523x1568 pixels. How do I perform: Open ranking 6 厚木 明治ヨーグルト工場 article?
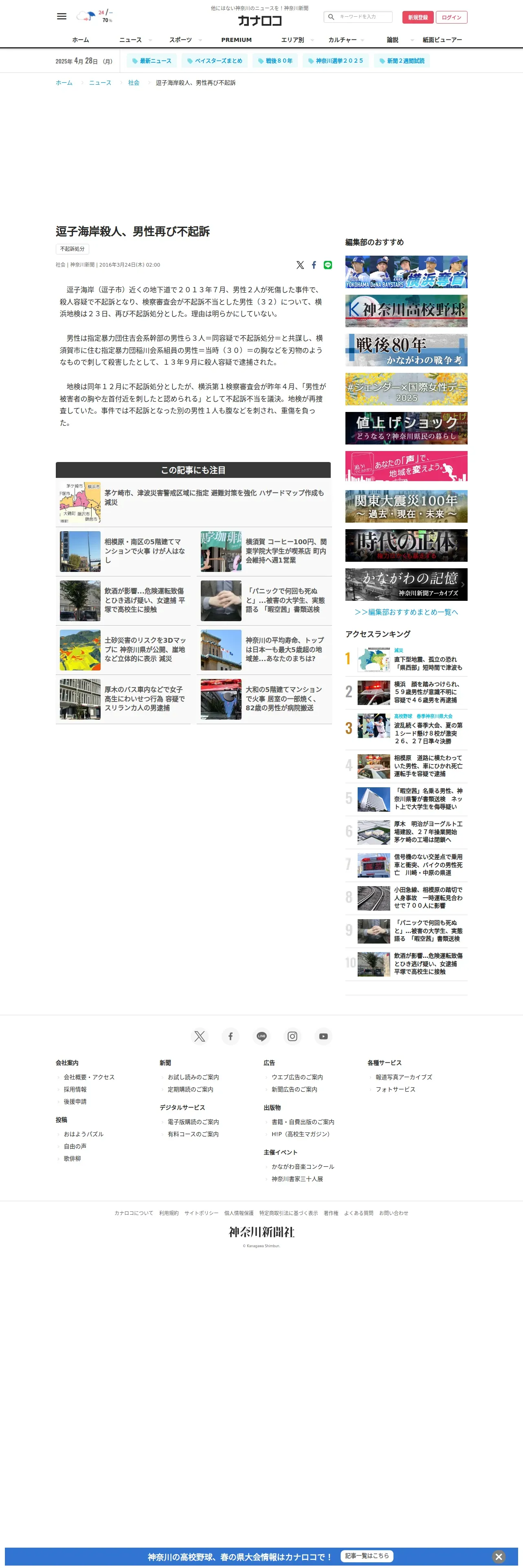point(406,832)
